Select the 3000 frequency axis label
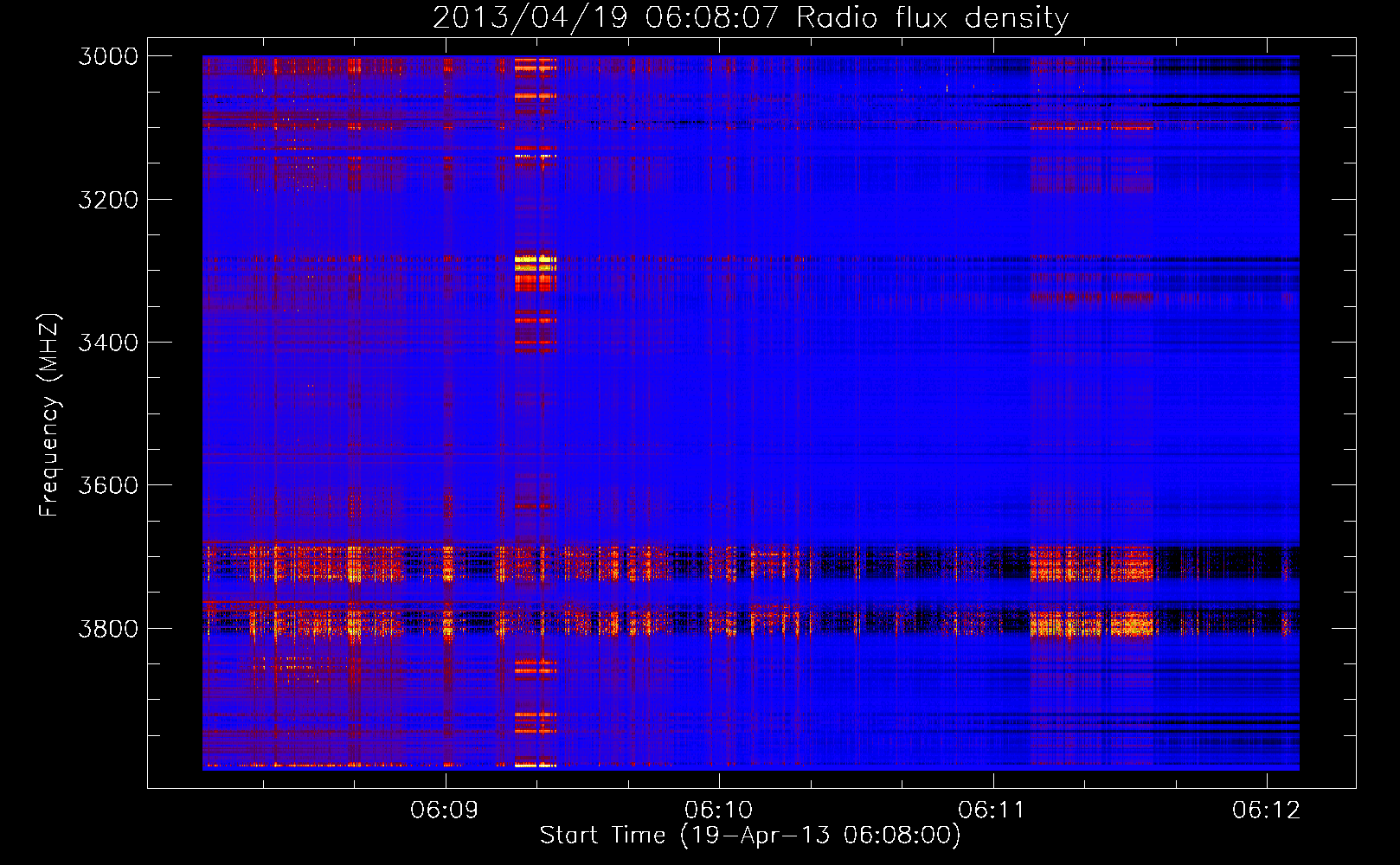The width and height of the screenshot is (1400, 865). pos(108,56)
